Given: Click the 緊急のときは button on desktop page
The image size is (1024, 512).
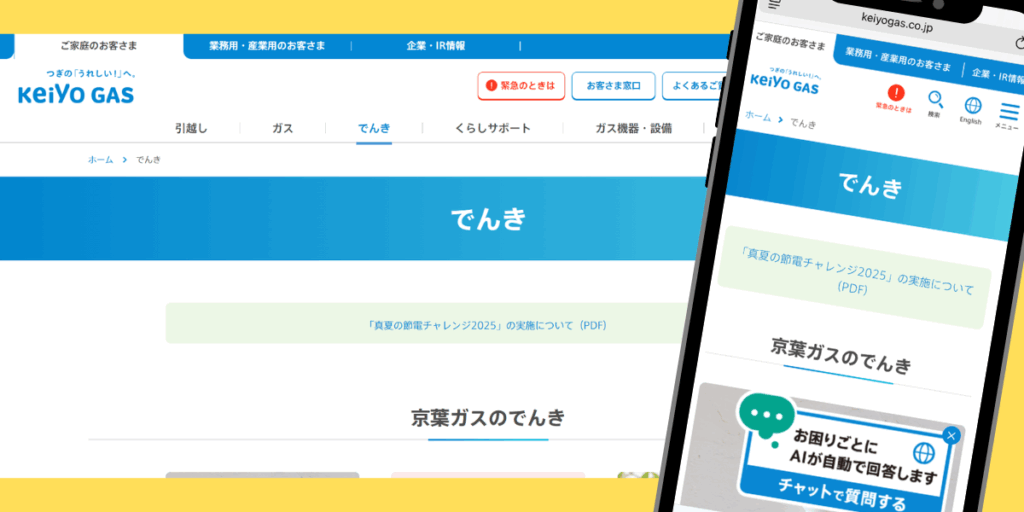Looking at the screenshot, I should pos(521,86).
